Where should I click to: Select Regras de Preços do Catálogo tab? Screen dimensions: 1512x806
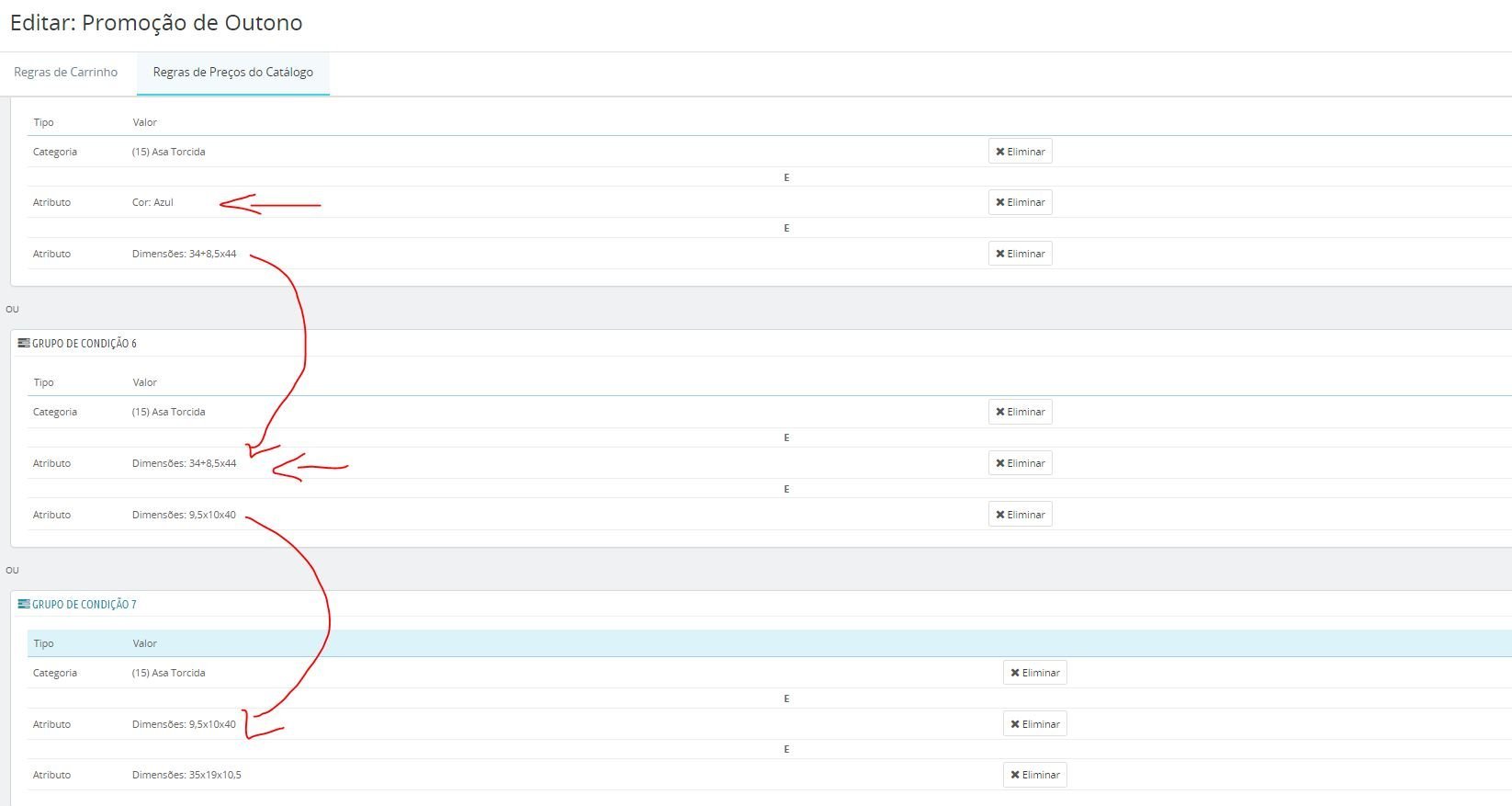[232, 73]
